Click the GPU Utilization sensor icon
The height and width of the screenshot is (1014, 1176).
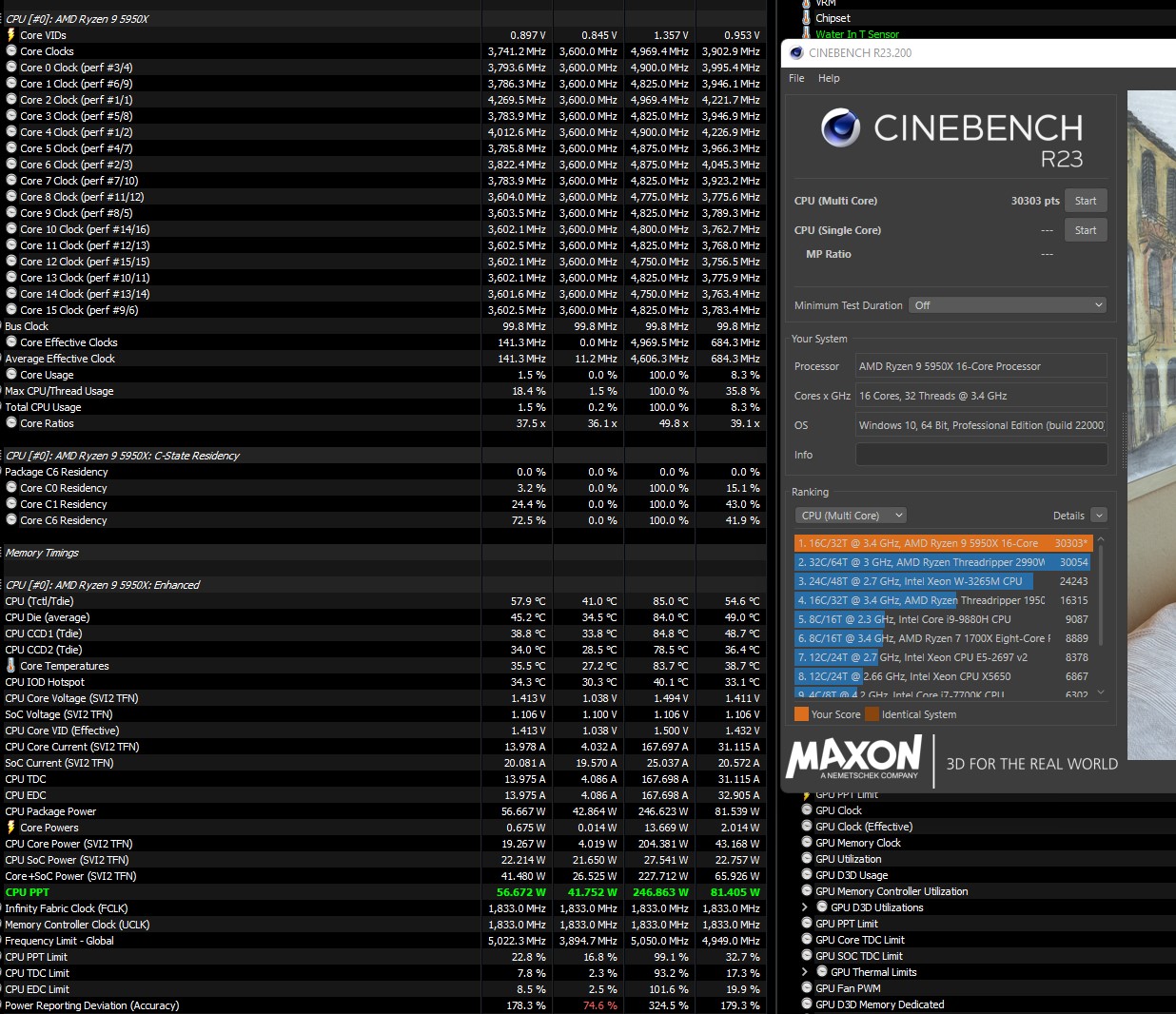point(807,859)
